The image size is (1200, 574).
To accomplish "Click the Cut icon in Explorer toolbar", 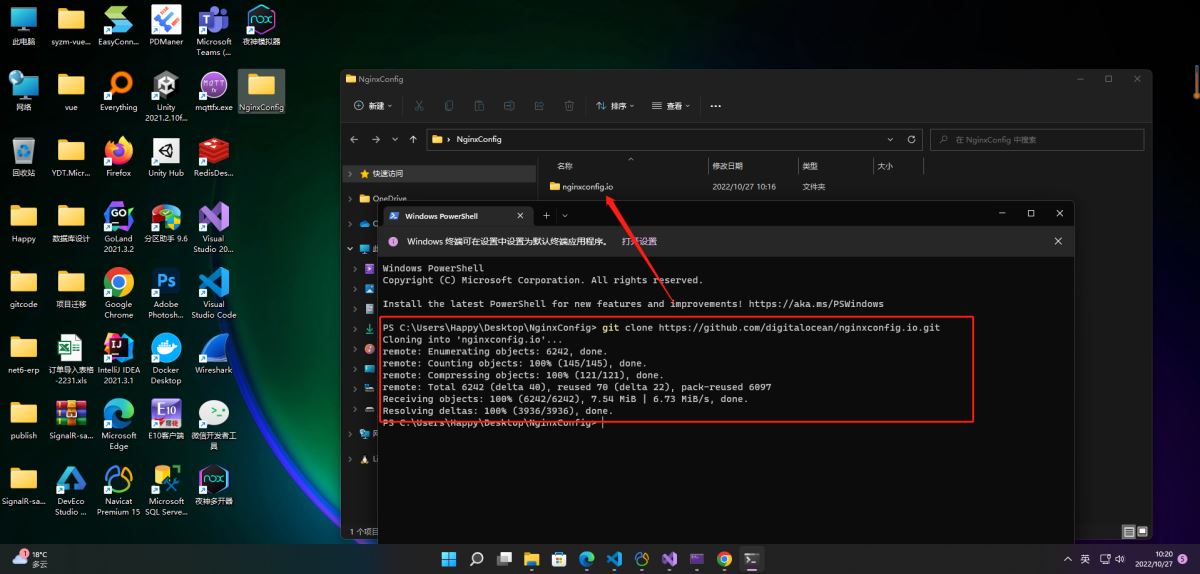I will click(419, 106).
